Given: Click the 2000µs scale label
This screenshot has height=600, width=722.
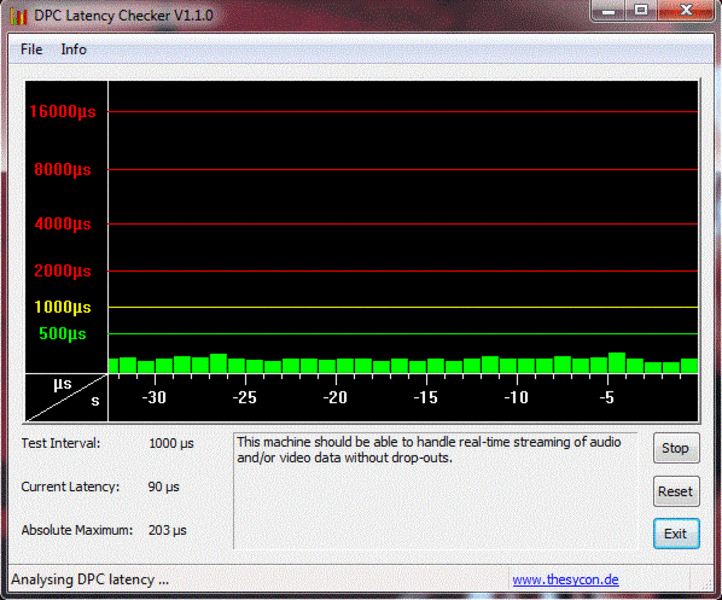Looking at the screenshot, I should pos(63,271).
